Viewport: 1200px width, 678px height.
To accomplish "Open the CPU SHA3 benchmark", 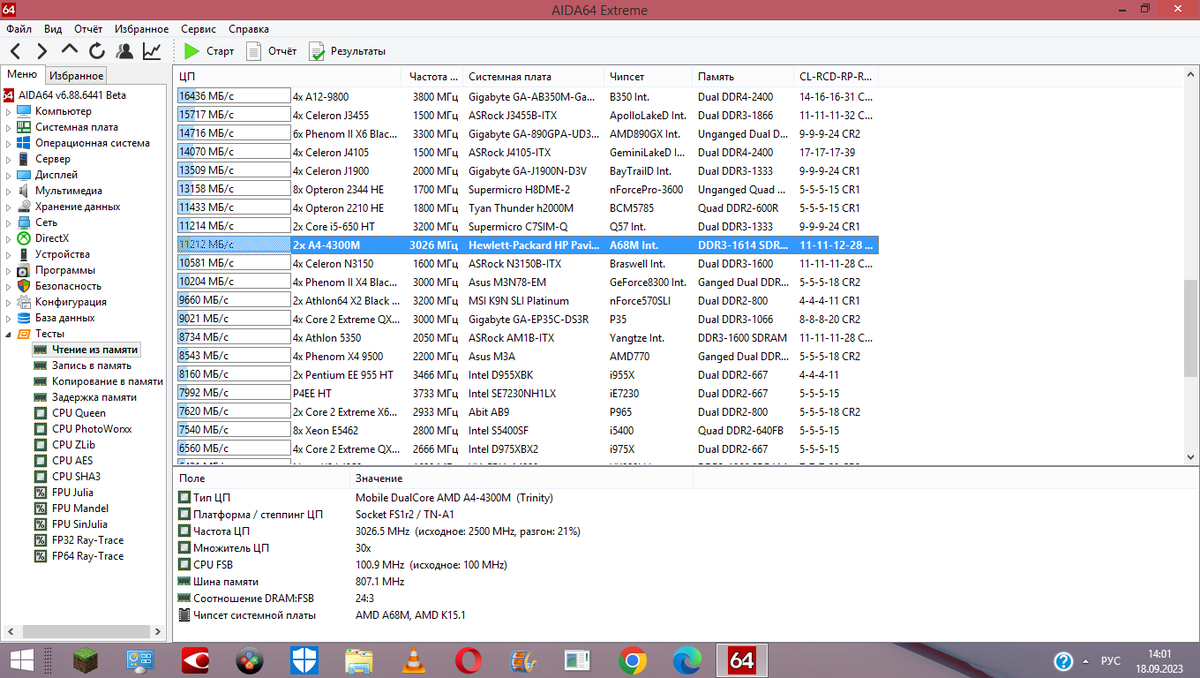I will coord(75,476).
